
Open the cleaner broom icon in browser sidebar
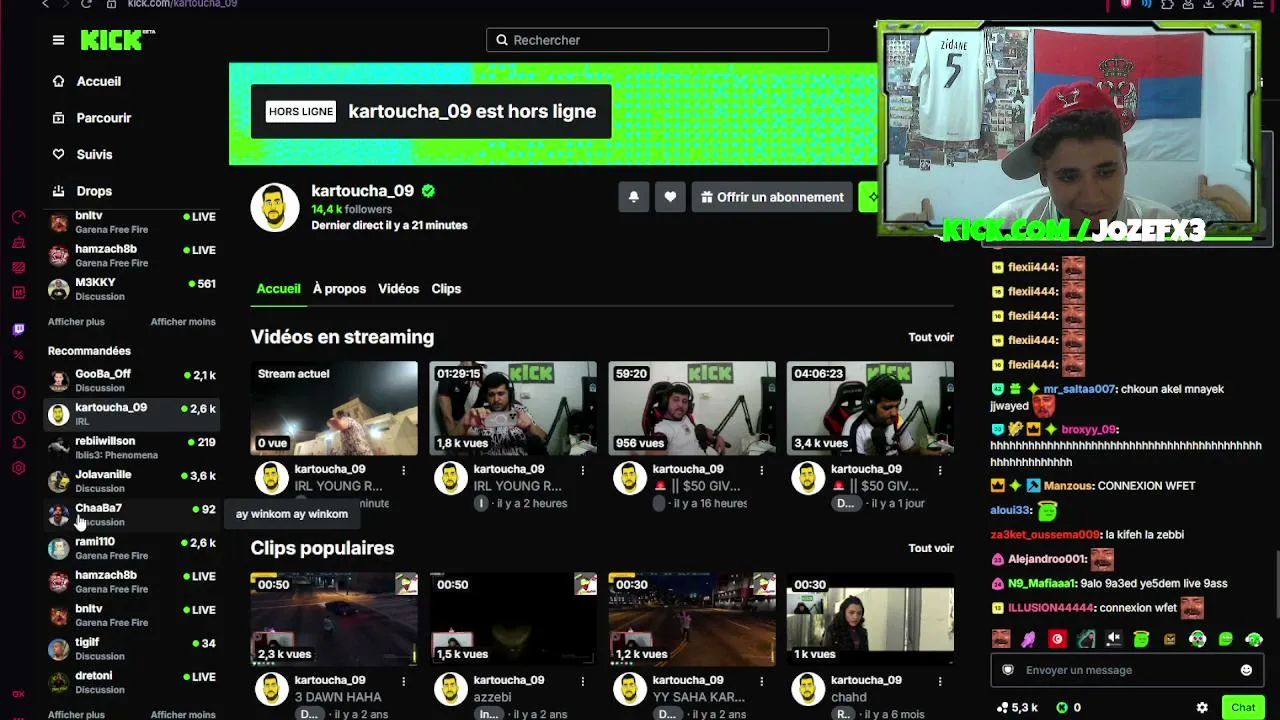[18, 243]
